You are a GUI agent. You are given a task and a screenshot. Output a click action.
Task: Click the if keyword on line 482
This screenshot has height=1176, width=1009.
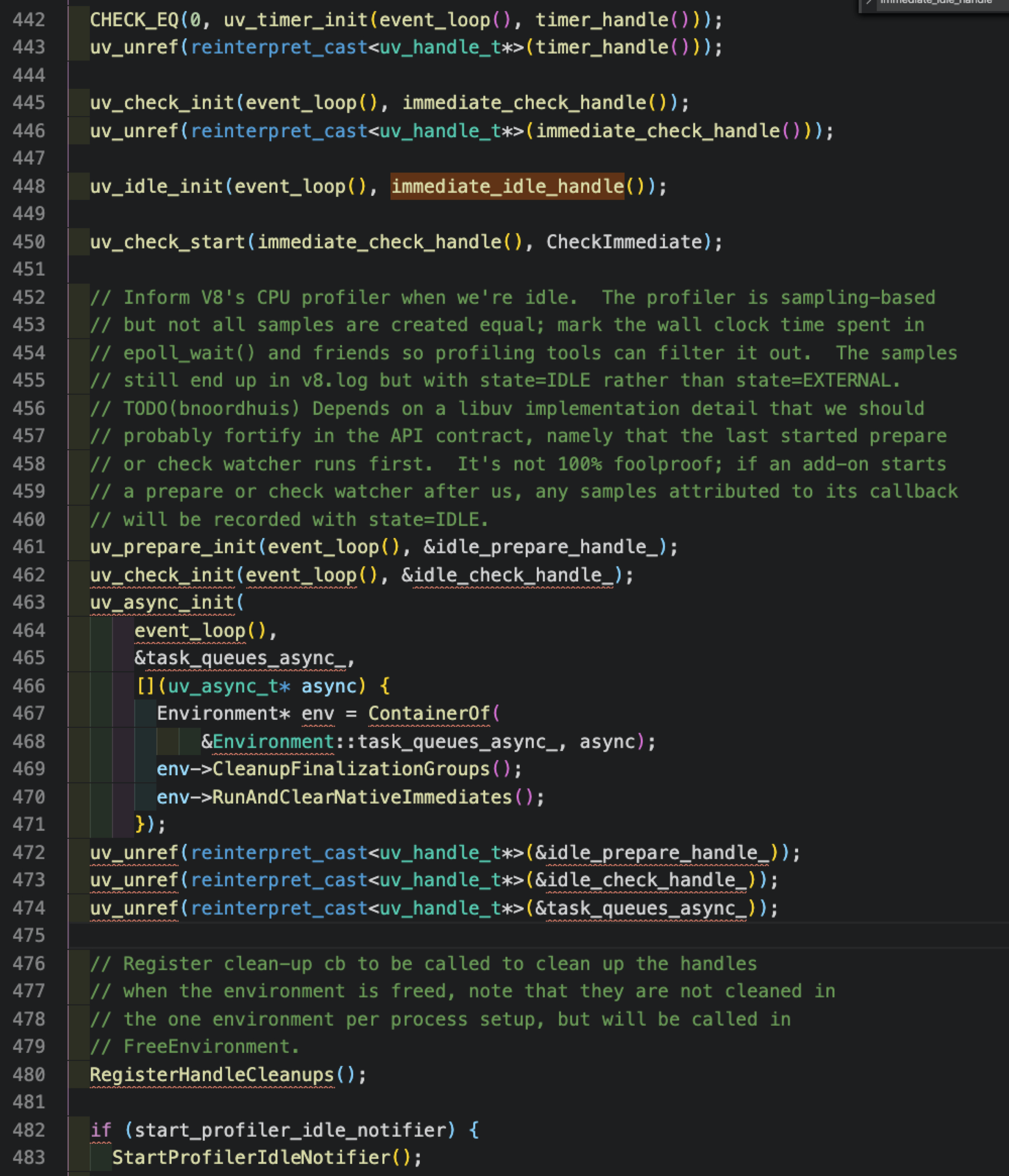[x=101, y=1130]
